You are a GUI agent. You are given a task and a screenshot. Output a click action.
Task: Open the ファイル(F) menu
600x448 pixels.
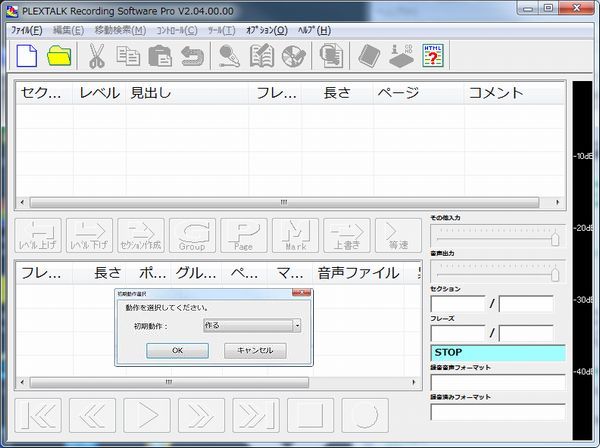pos(26,30)
